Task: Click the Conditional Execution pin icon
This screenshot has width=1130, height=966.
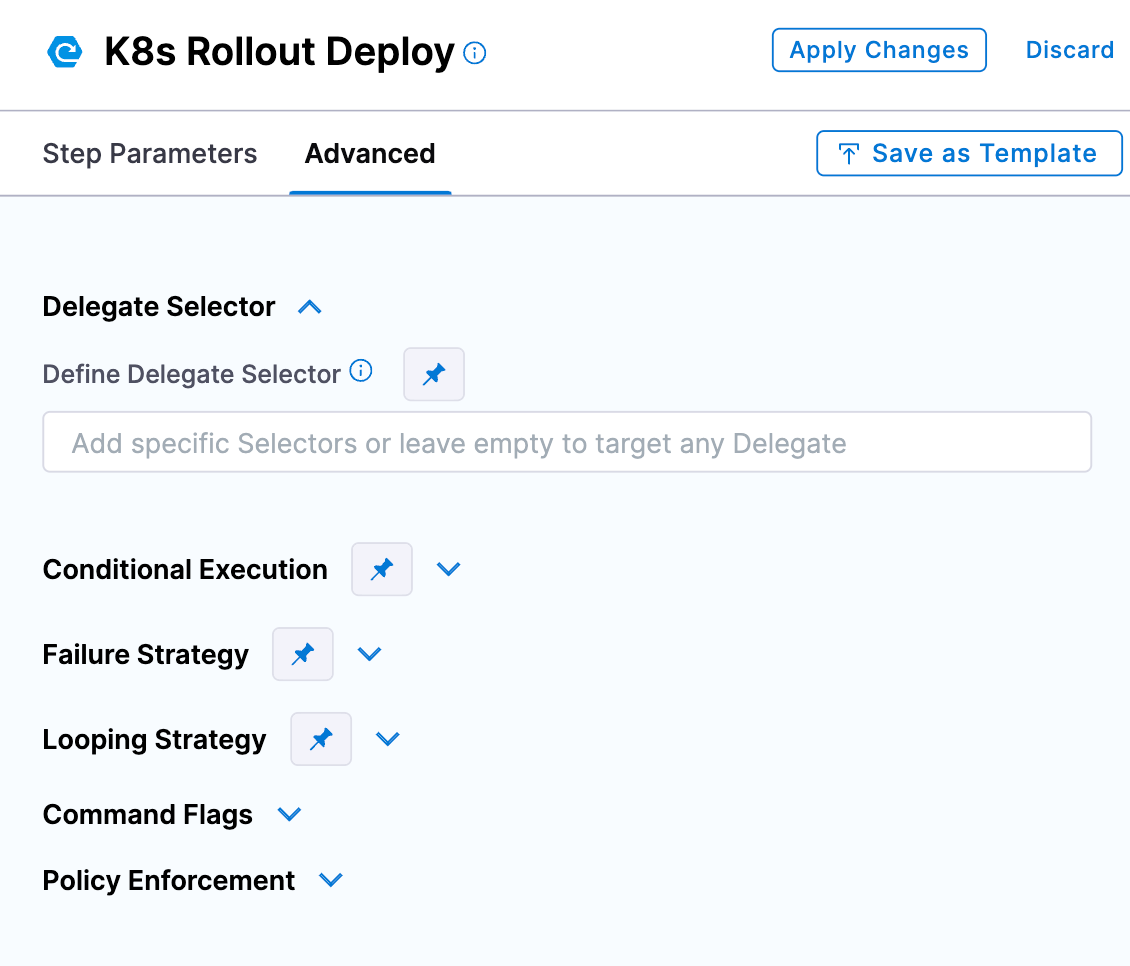Action: 382,570
